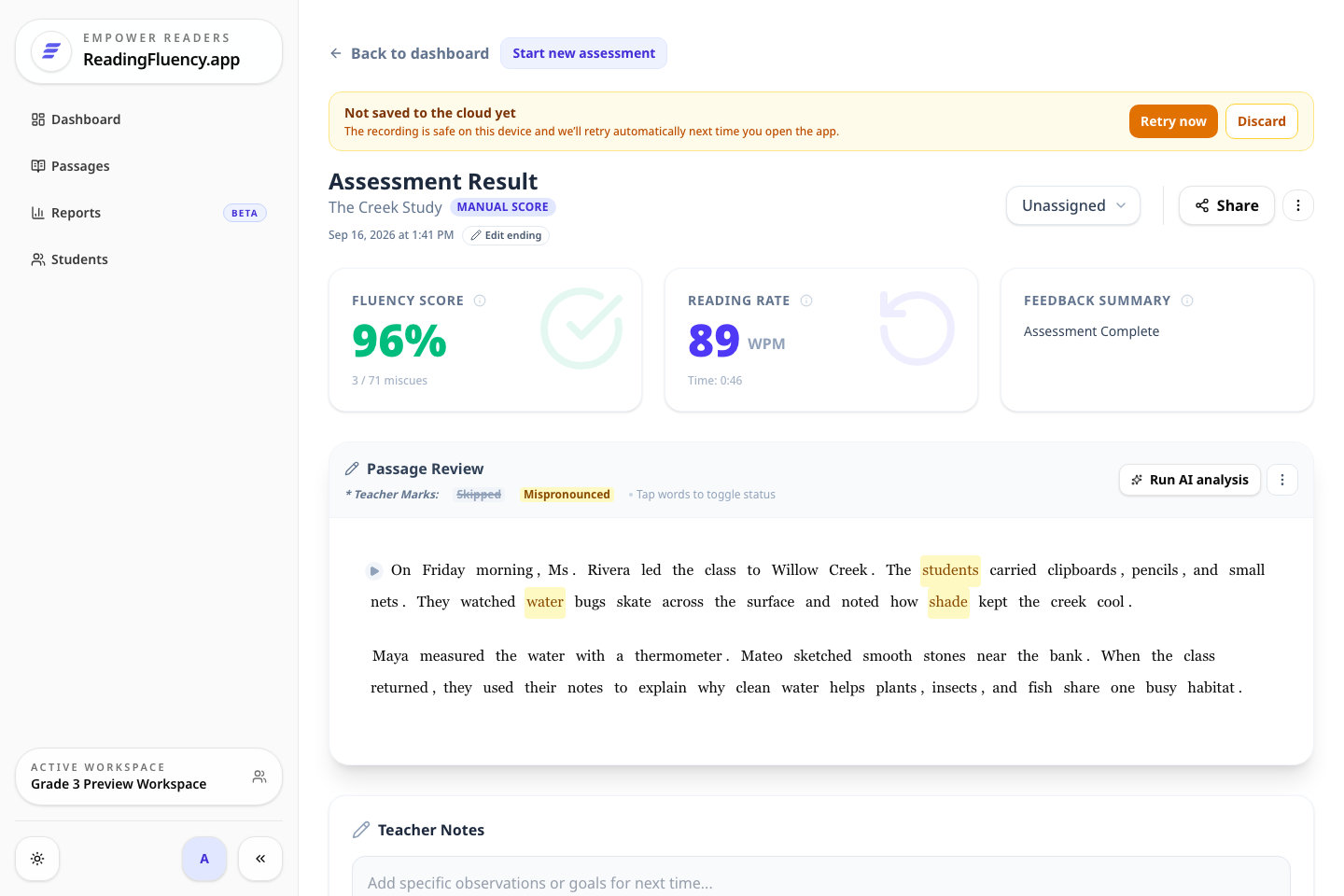Open the Dashboard sidebar item

[x=149, y=119]
